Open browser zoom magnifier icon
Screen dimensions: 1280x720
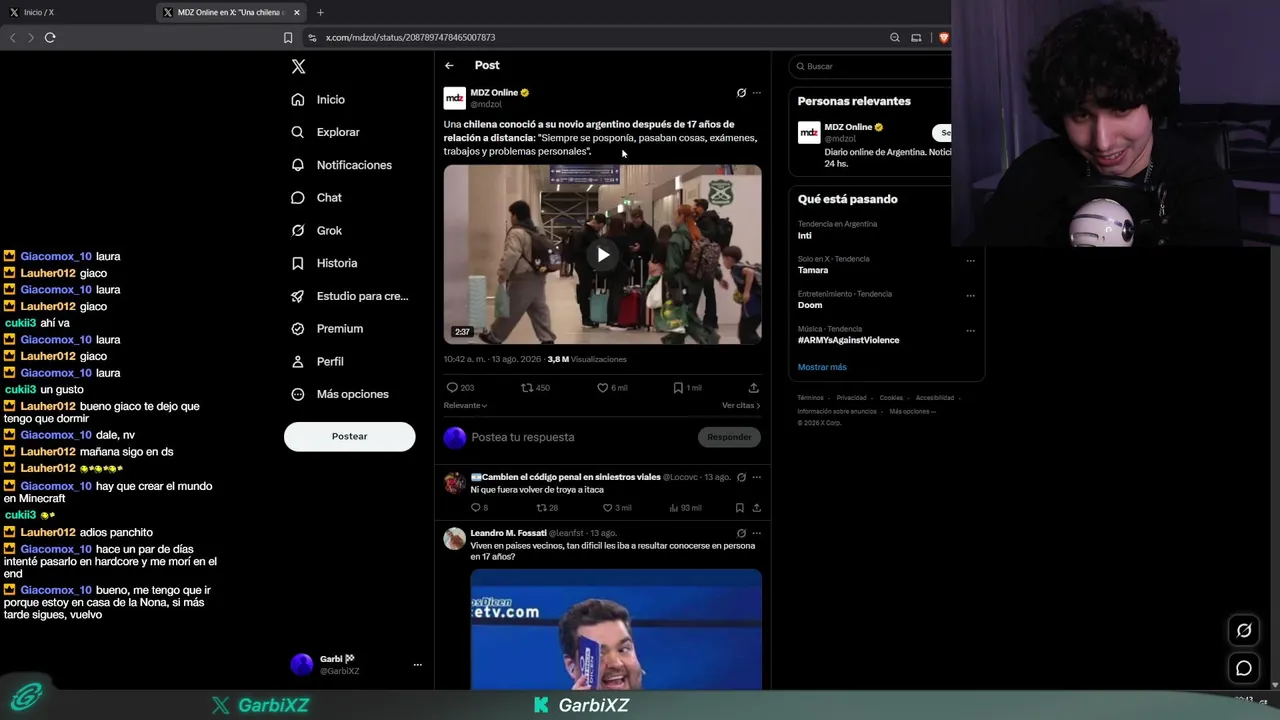895,38
